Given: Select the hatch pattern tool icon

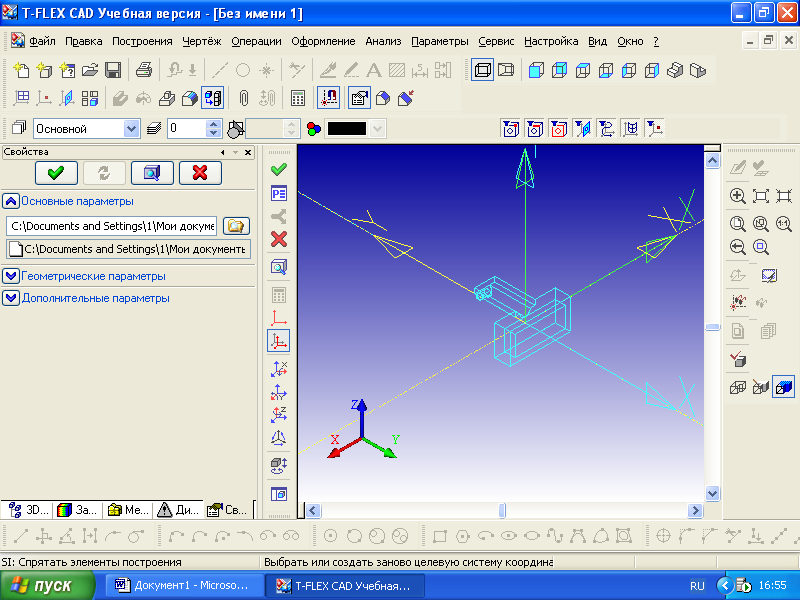Looking at the screenshot, I should pyautogui.click(x=396, y=70).
